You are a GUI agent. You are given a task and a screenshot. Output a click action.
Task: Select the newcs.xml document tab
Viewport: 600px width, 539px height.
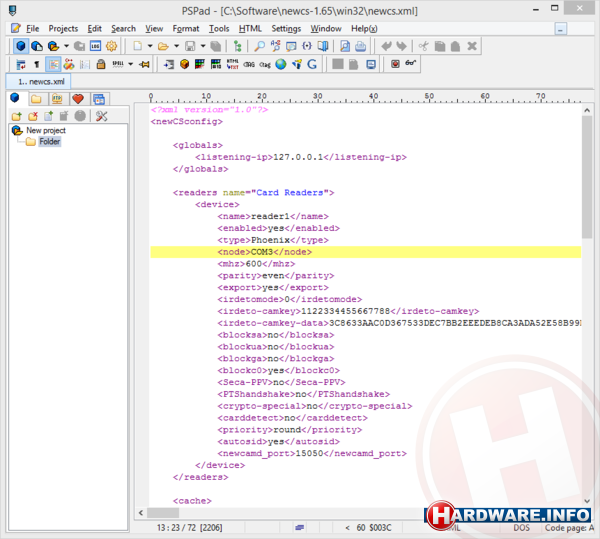pyautogui.click(x=38, y=81)
